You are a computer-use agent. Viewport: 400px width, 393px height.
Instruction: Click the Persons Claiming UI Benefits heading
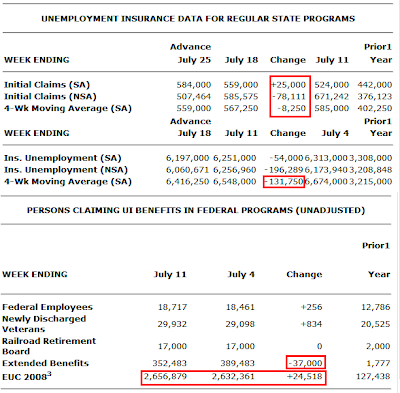pos(196,210)
